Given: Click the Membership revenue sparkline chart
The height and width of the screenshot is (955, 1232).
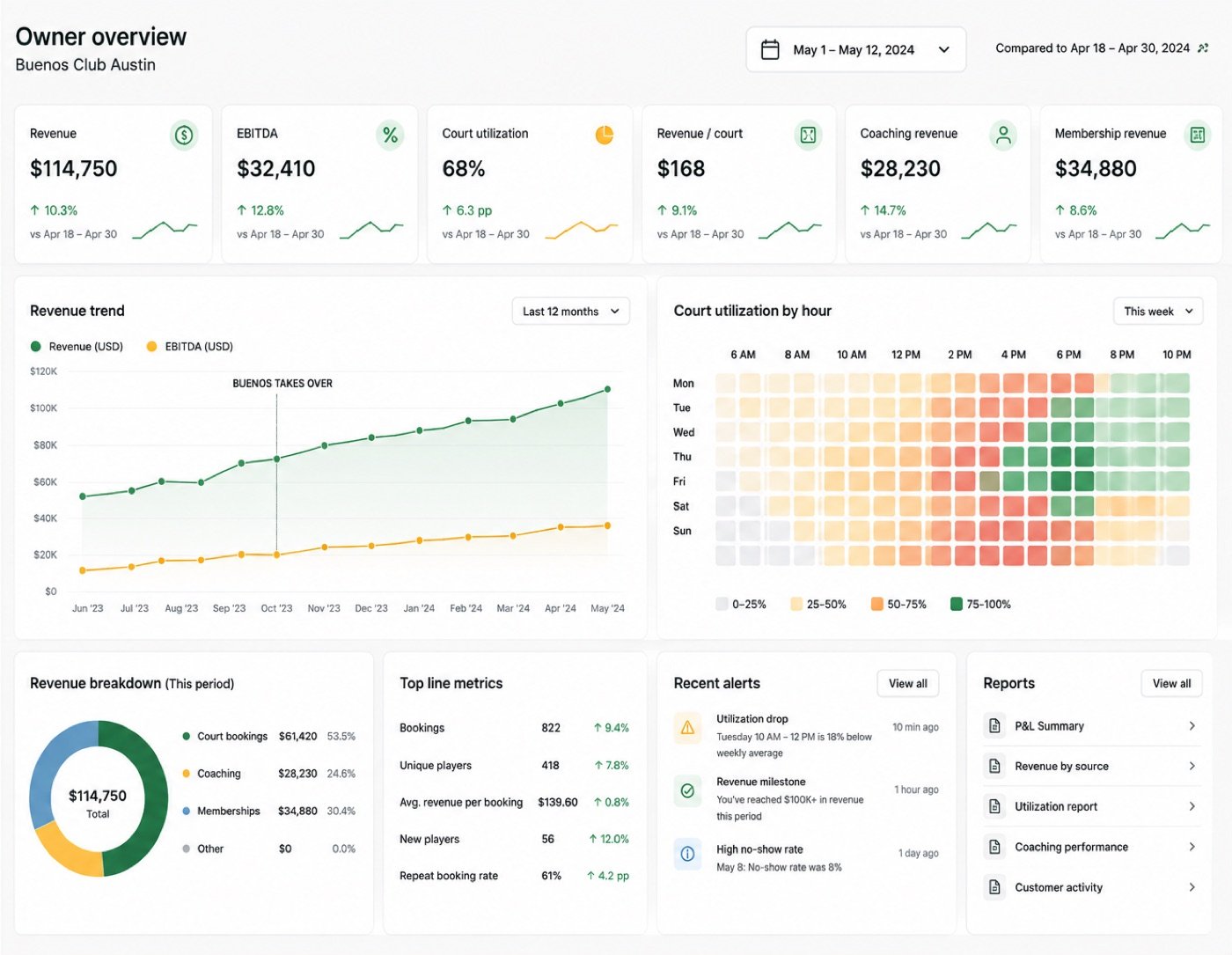Looking at the screenshot, I should [x=1183, y=230].
